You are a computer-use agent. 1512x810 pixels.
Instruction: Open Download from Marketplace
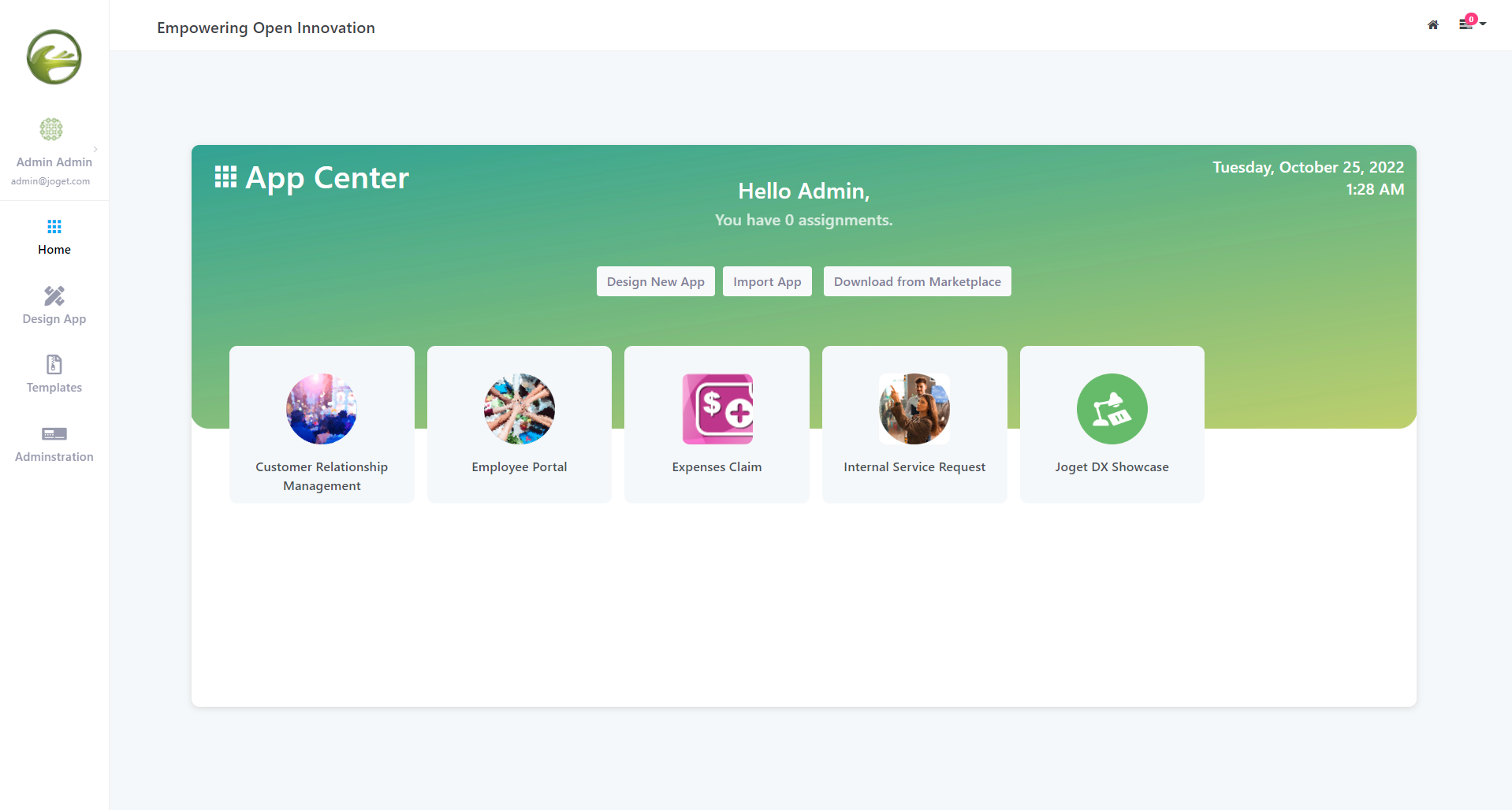click(x=918, y=281)
